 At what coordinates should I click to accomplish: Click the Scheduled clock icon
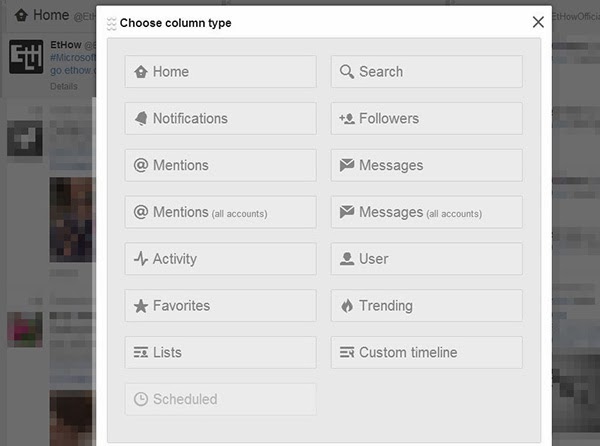point(141,399)
